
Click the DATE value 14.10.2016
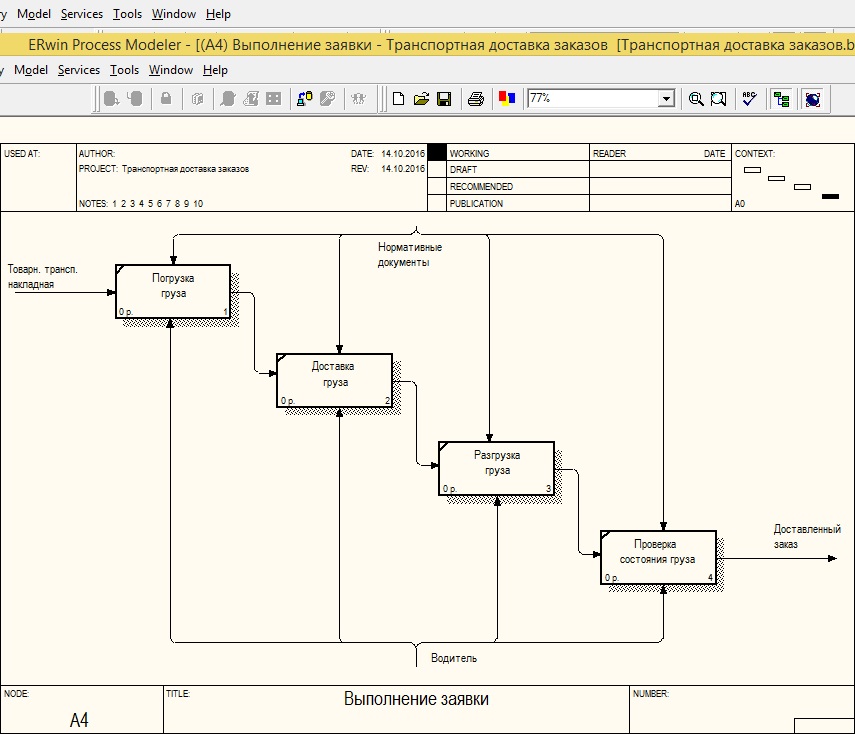(402, 154)
